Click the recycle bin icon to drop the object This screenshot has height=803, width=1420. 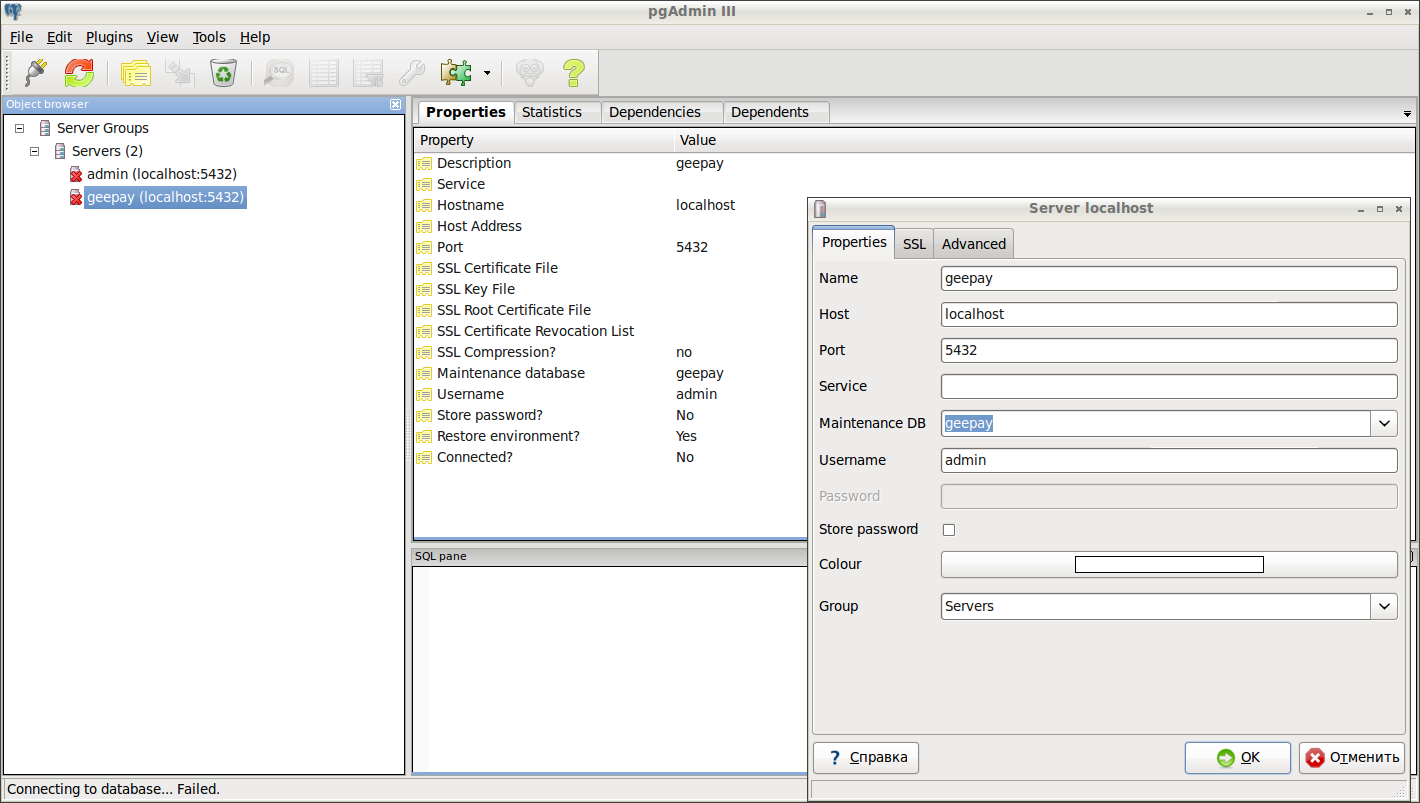click(x=223, y=73)
